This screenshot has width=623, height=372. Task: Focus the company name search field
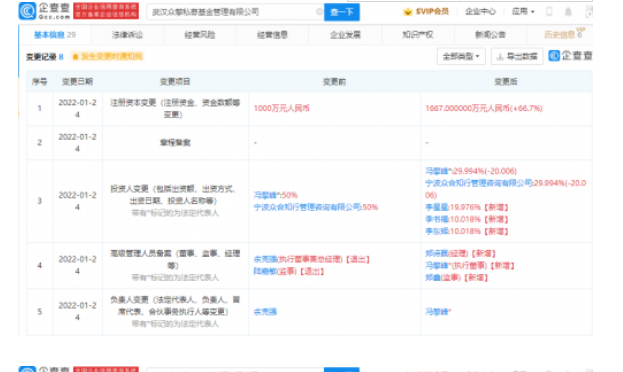[x=235, y=12]
